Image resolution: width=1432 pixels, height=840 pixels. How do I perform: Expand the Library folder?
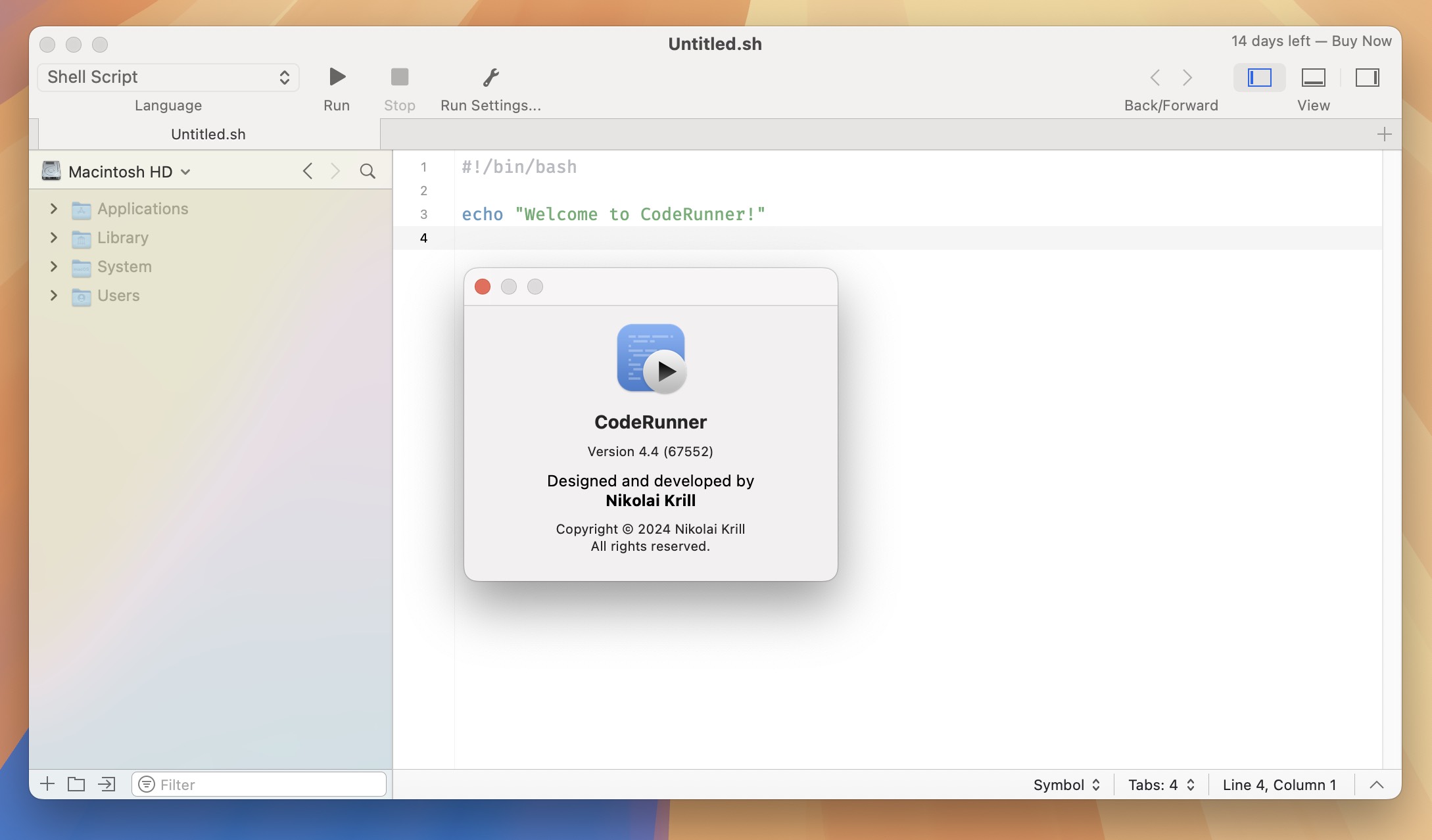tap(53, 237)
